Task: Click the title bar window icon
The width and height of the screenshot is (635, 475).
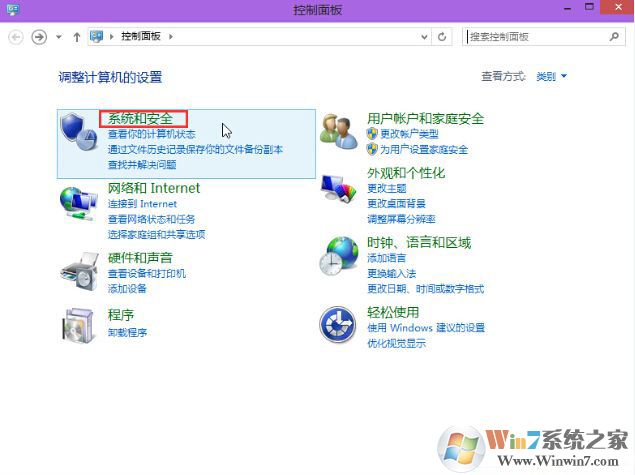Action: click(12, 9)
